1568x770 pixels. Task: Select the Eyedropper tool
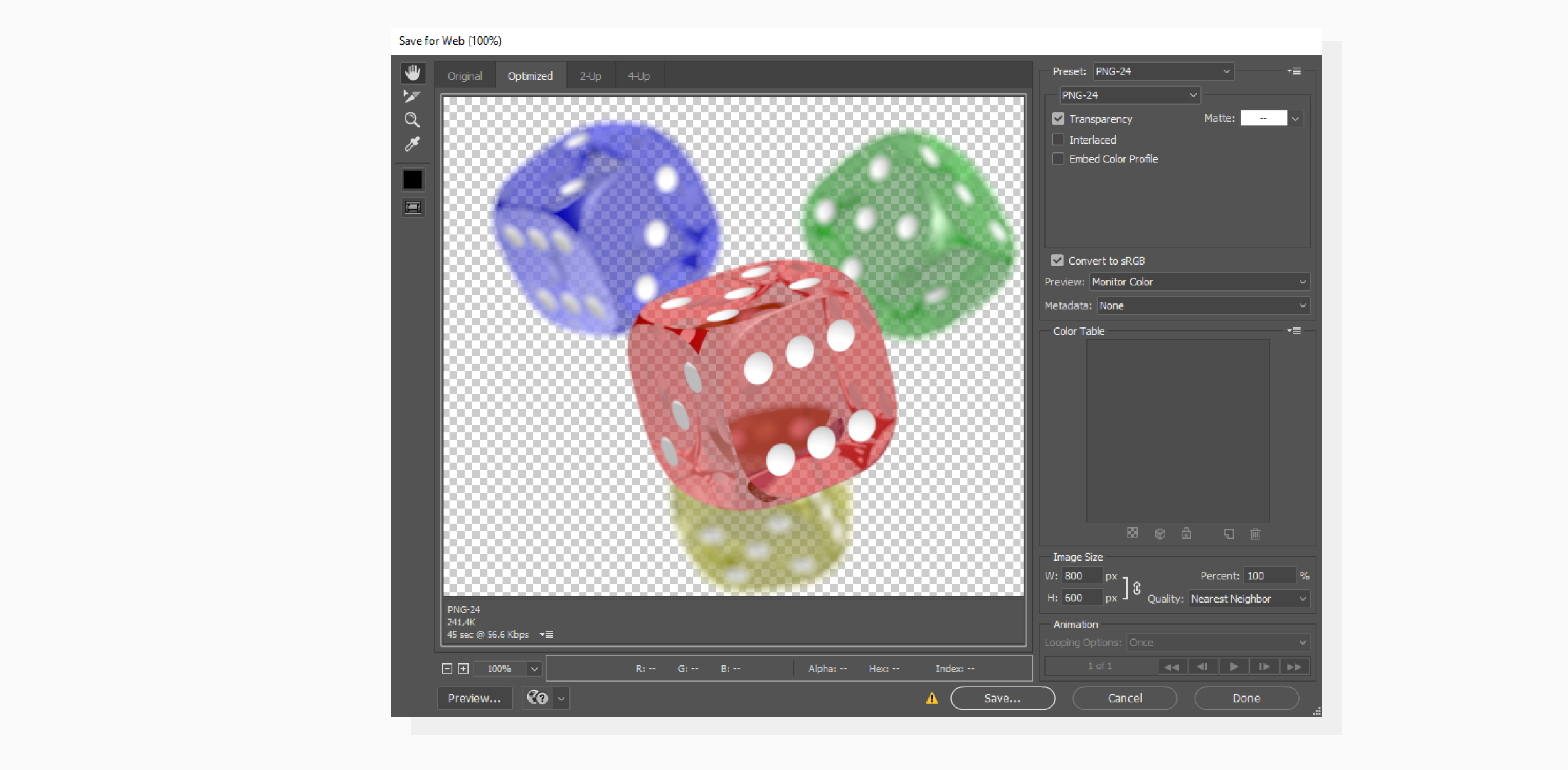click(412, 143)
